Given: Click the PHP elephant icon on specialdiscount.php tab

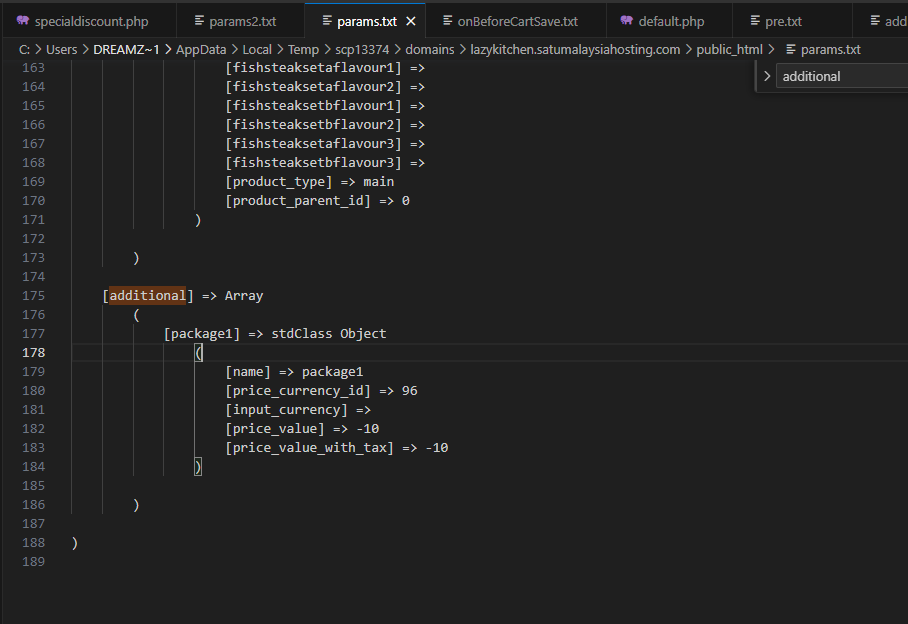Looking at the screenshot, I should coord(22,21).
